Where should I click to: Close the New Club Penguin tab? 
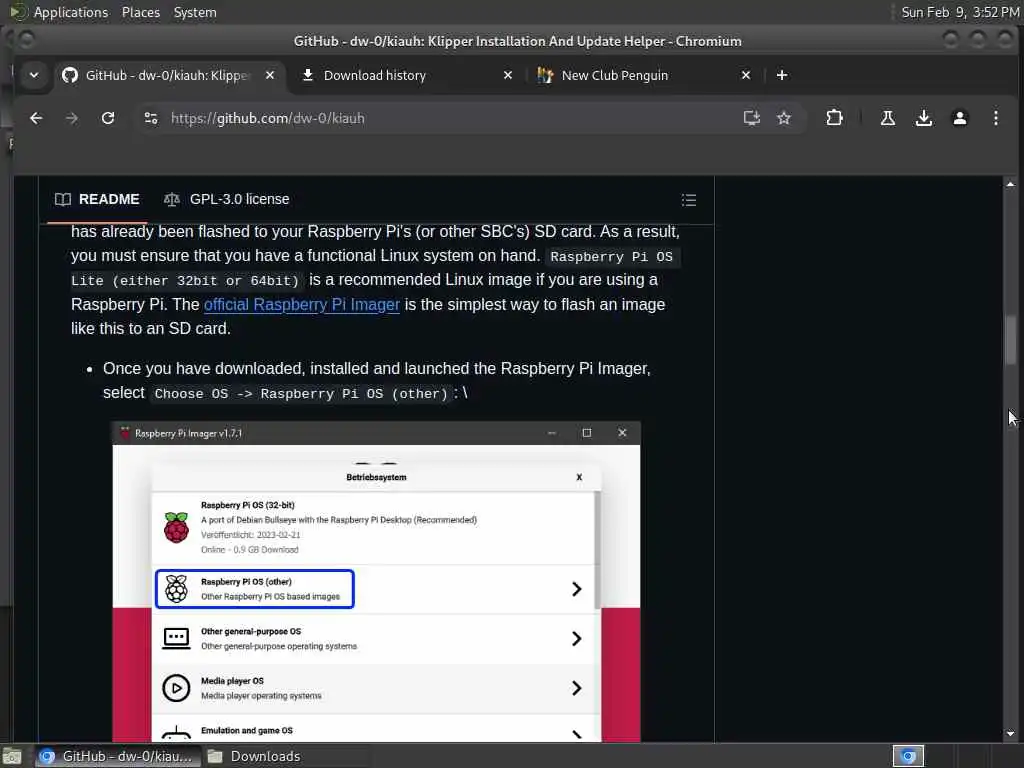(x=746, y=75)
